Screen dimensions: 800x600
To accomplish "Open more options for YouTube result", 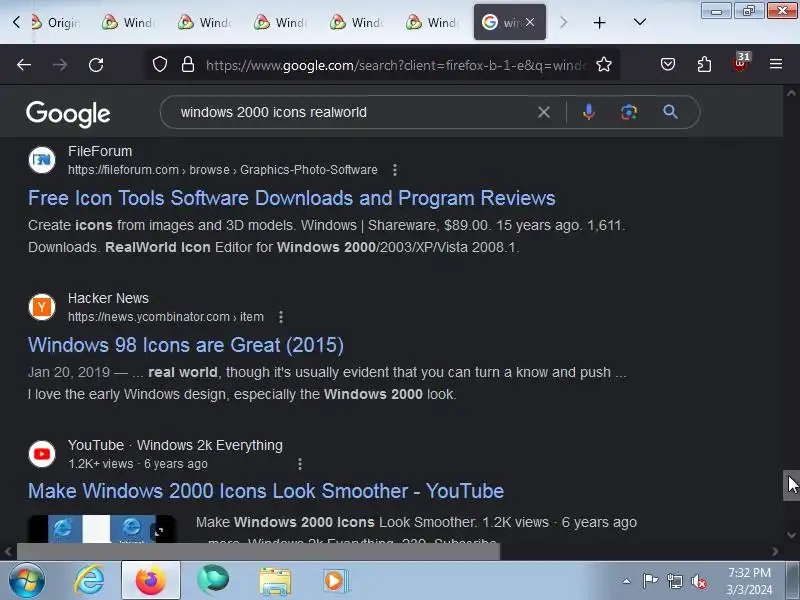I will pos(300,464).
